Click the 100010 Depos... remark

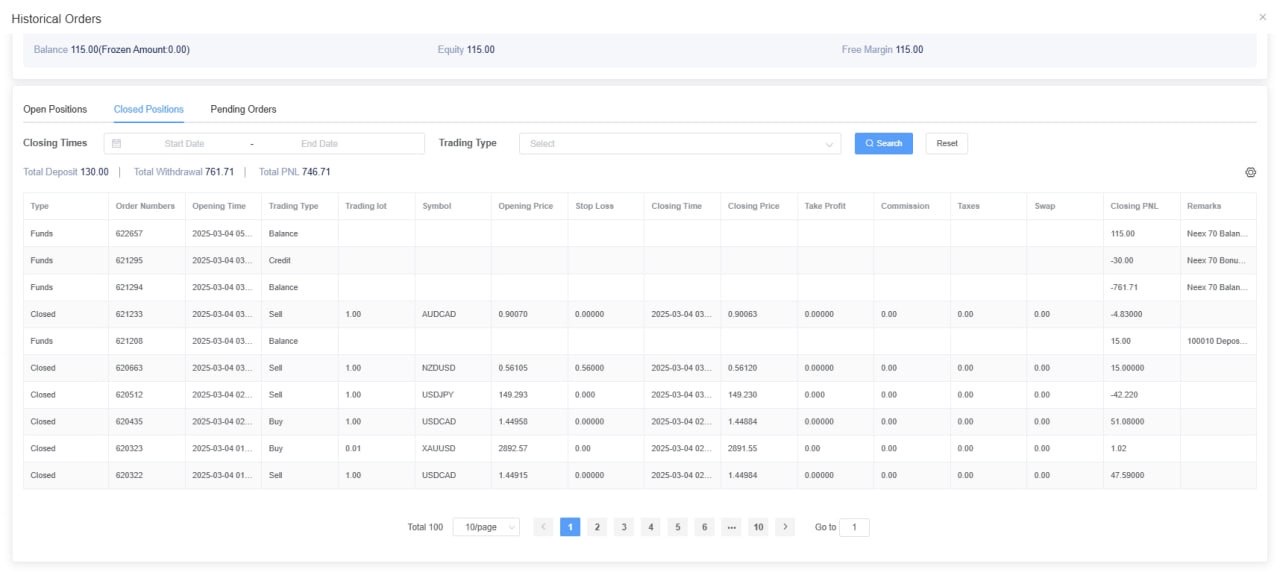pos(1217,341)
